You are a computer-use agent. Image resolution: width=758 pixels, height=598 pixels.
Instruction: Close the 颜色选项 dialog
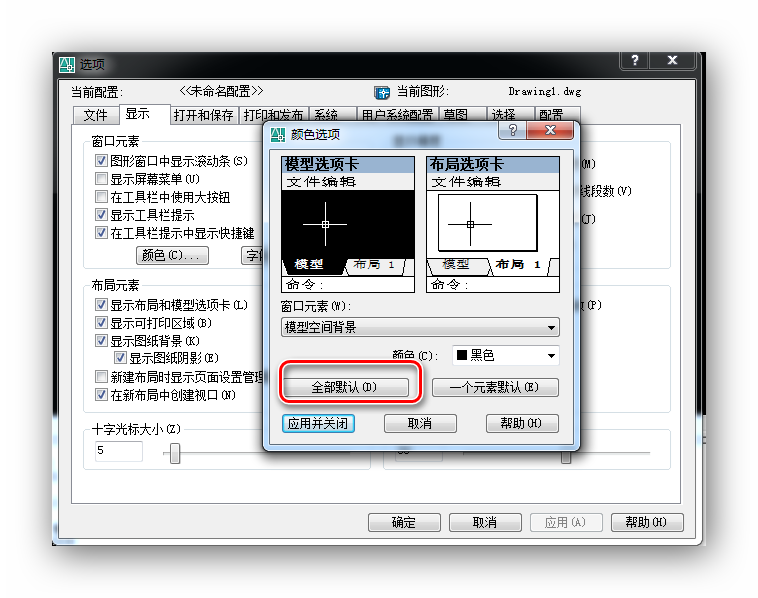click(x=550, y=130)
